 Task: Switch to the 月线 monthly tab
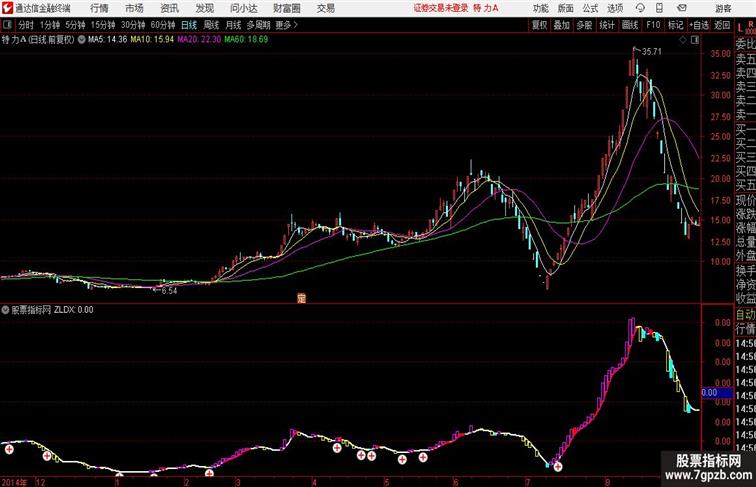click(233, 25)
